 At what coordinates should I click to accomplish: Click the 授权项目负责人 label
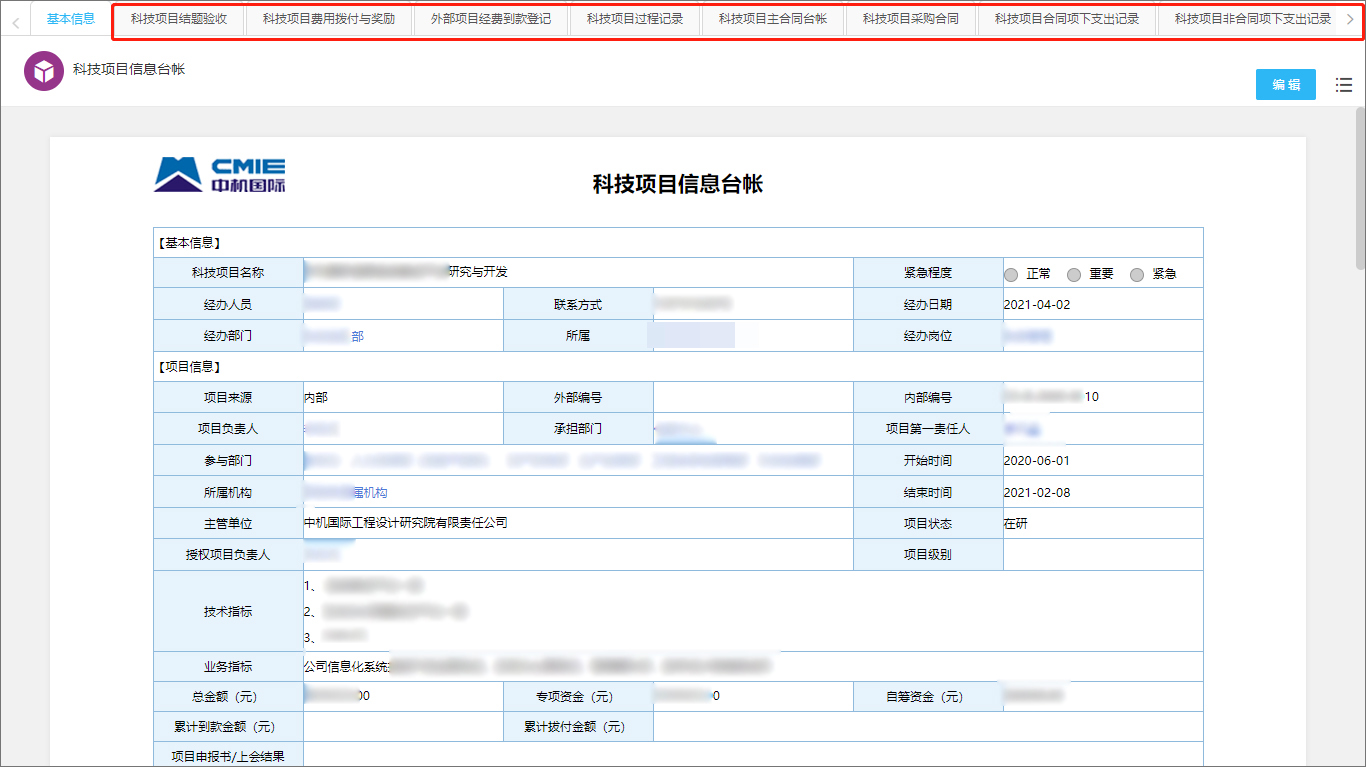pyautogui.click(x=228, y=554)
